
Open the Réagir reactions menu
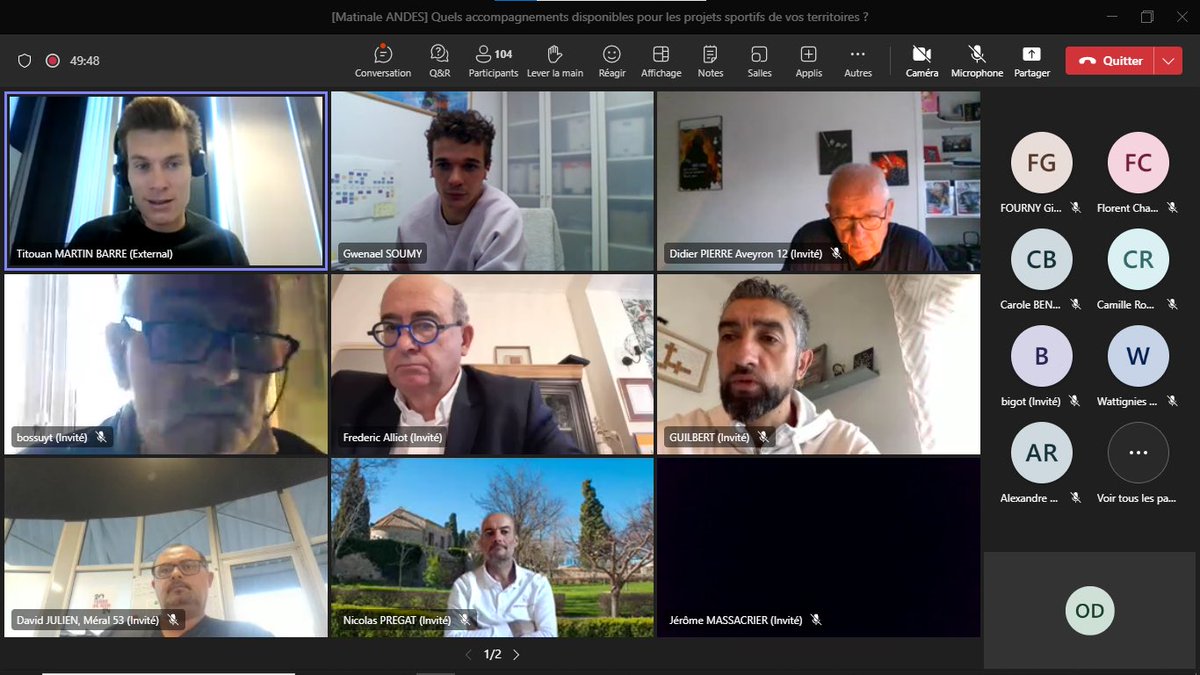pos(612,61)
